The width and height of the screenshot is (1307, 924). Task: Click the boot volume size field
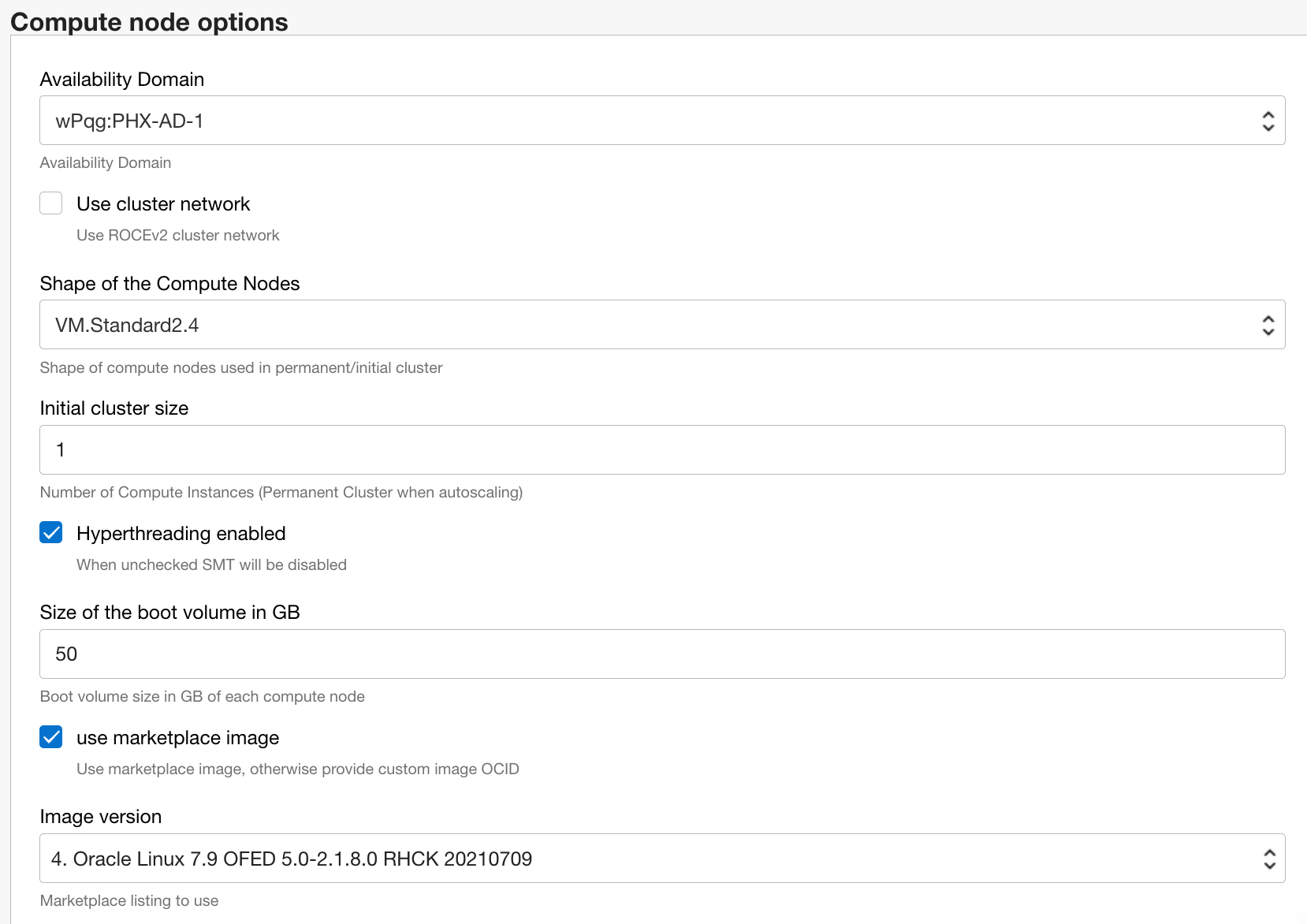pos(662,654)
